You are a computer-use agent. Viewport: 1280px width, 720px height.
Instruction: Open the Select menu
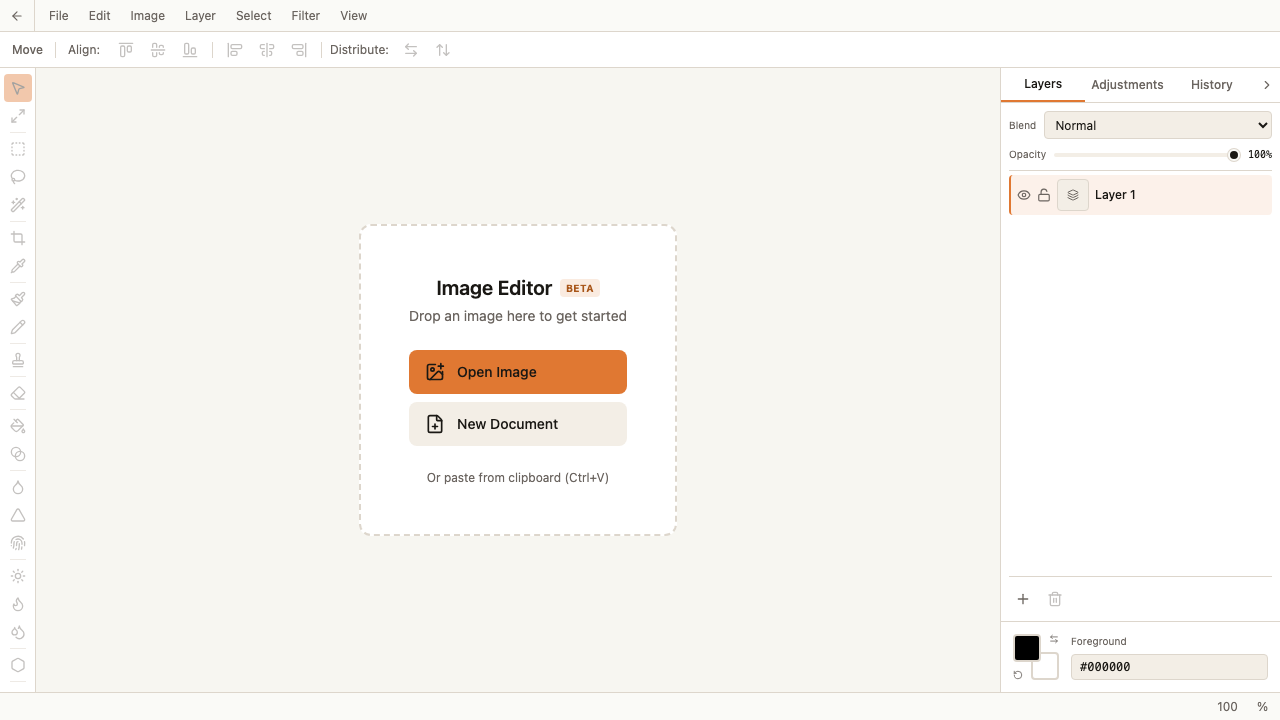(254, 16)
